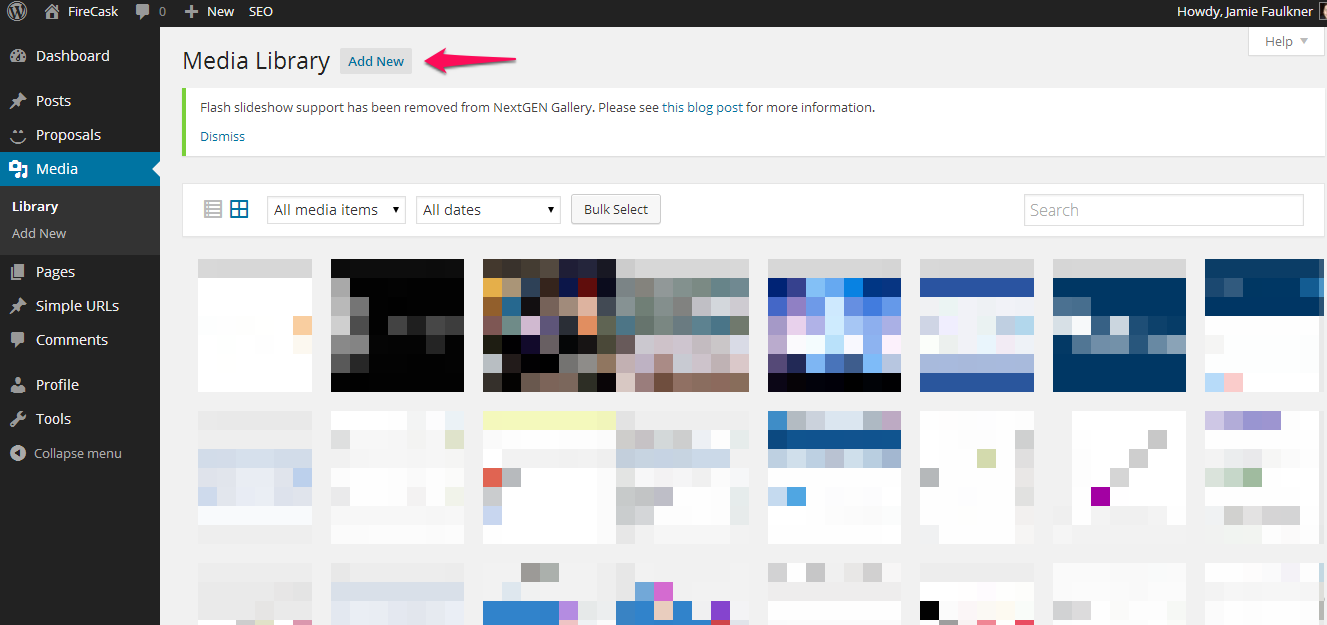Open the All media items filter
Image resolution: width=1327 pixels, height=625 pixels.
pyautogui.click(x=335, y=209)
